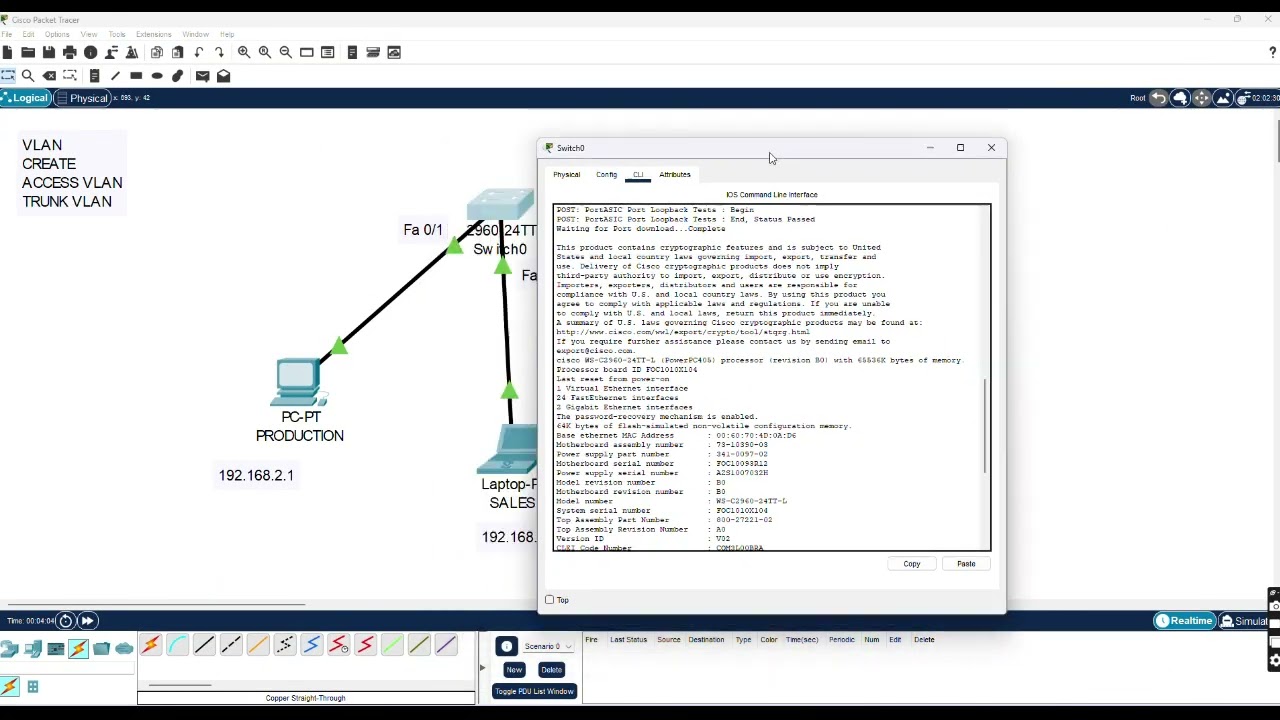Open the Config tab in Switch0 window
1280x720 pixels.
point(607,175)
